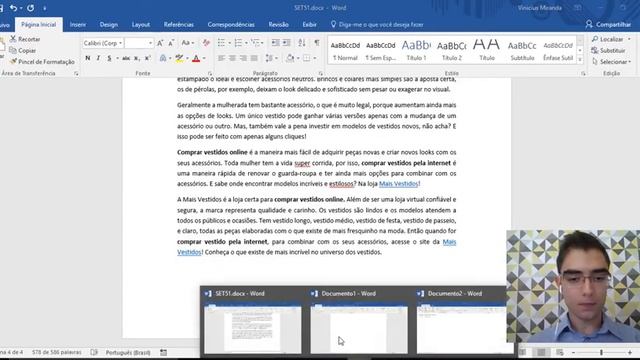
Task: Open the Referências tab
Action: tap(179, 24)
